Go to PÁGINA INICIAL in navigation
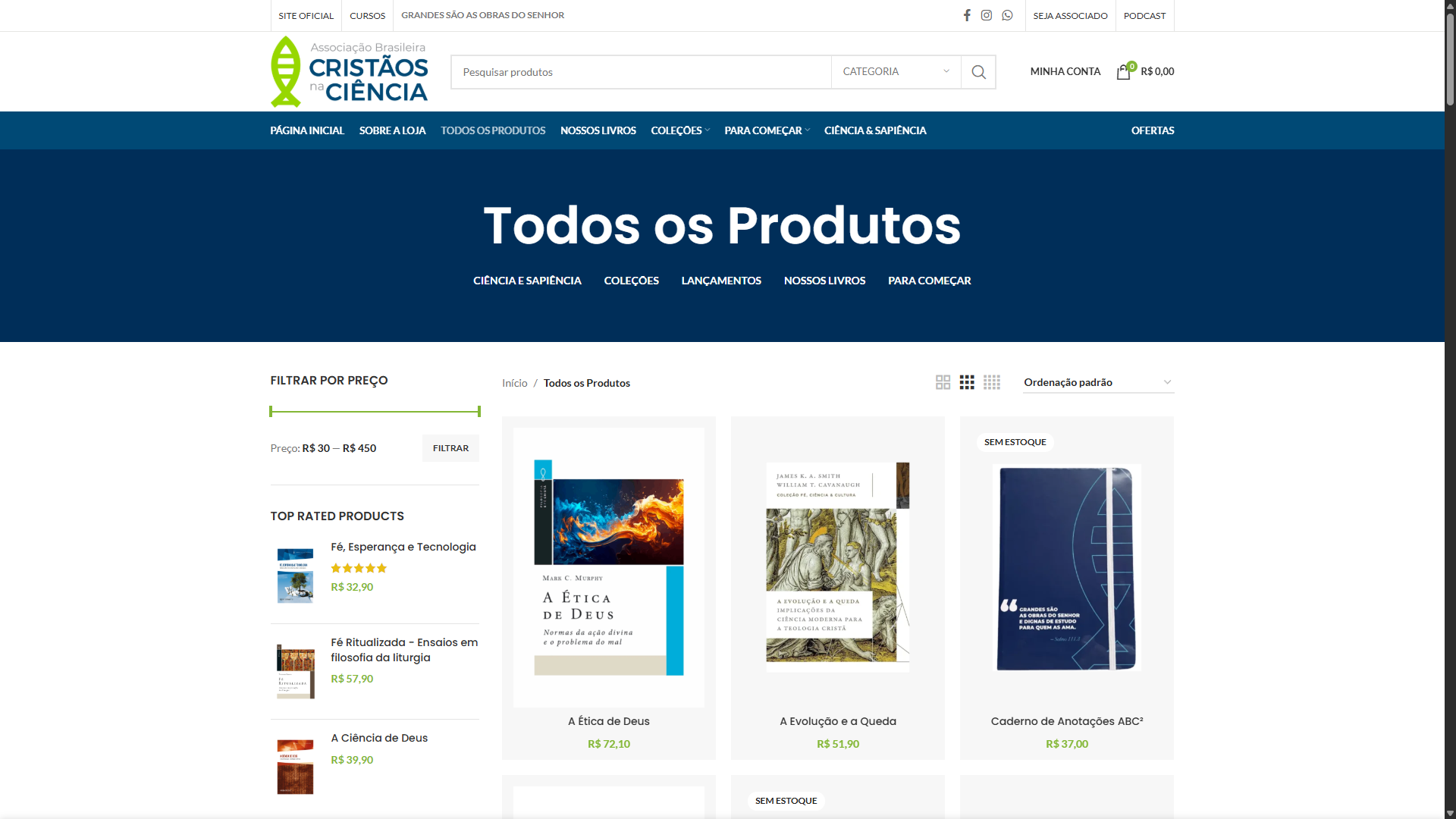Image resolution: width=1456 pixels, height=819 pixels. pos(307,130)
